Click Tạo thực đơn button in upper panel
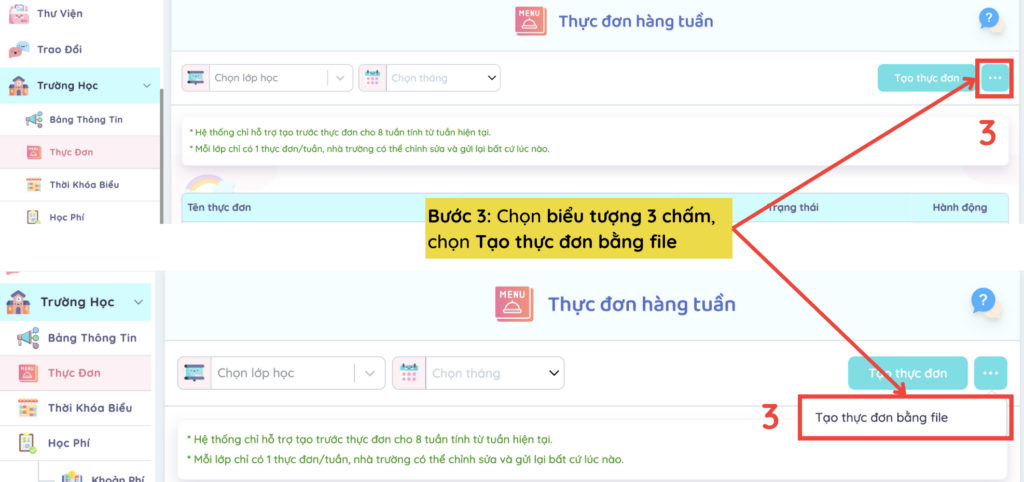This screenshot has height=482, width=1024. pyautogui.click(x=926, y=78)
